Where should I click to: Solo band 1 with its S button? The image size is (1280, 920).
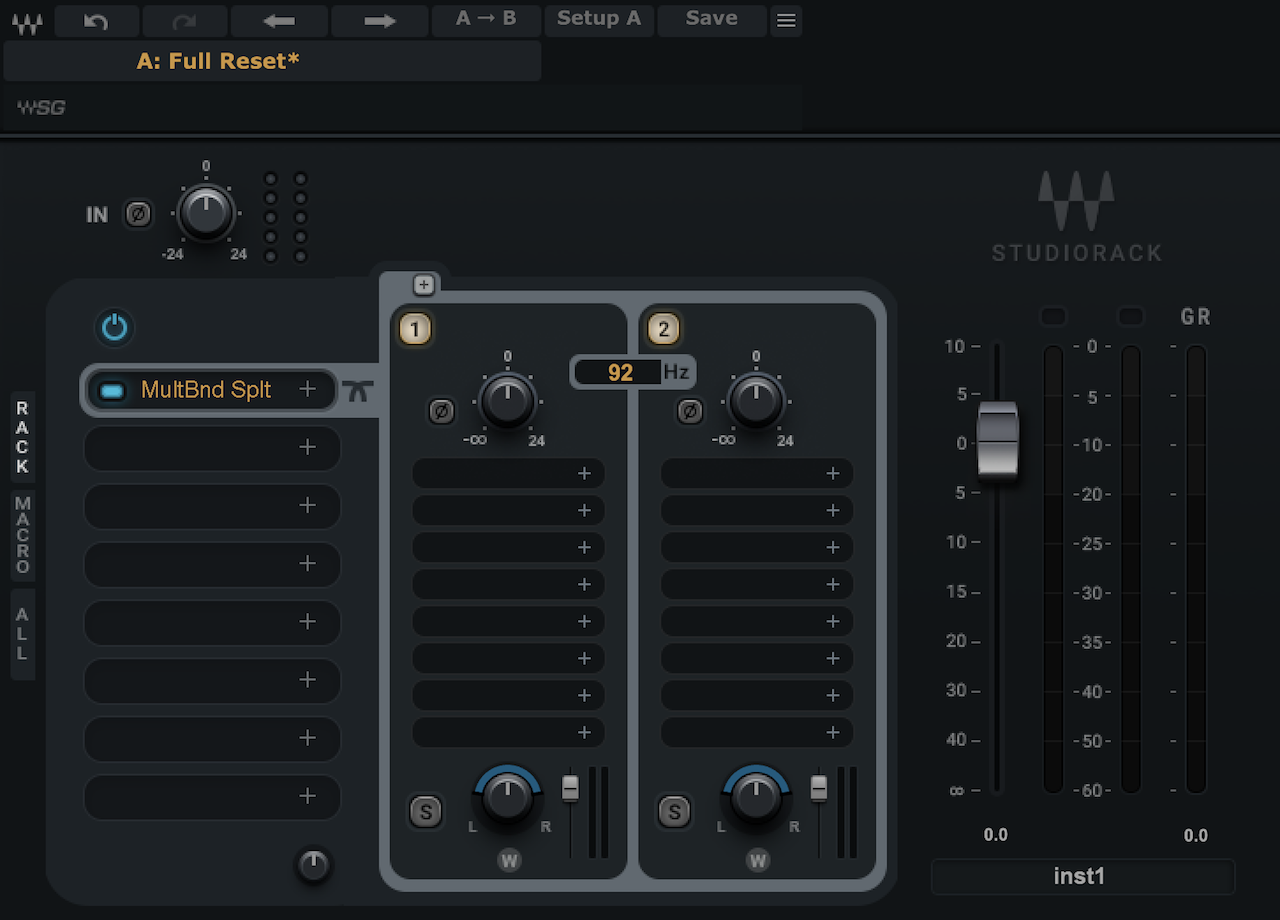coord(426,811)
